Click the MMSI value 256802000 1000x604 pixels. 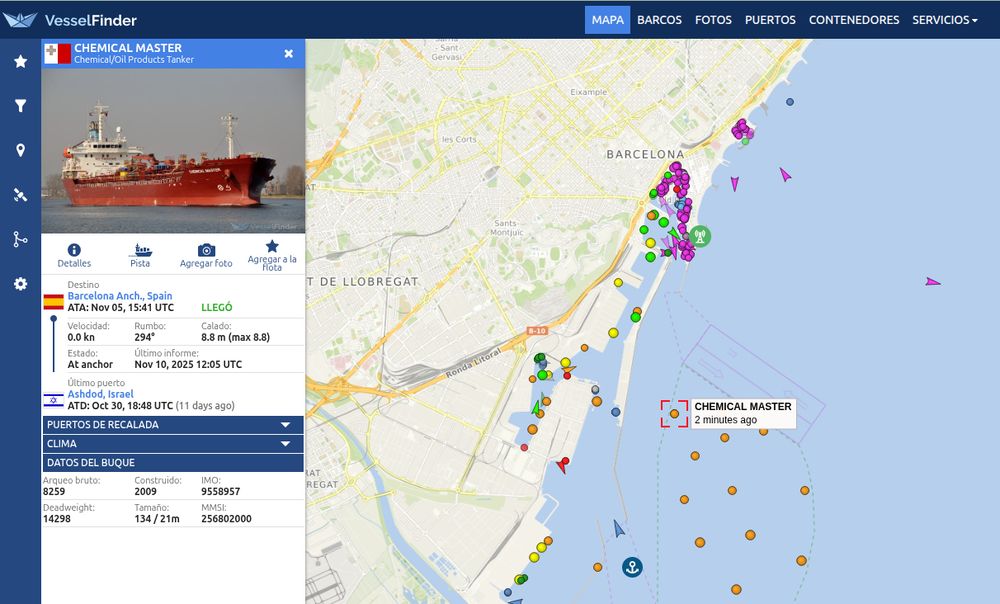pos(226,519)
